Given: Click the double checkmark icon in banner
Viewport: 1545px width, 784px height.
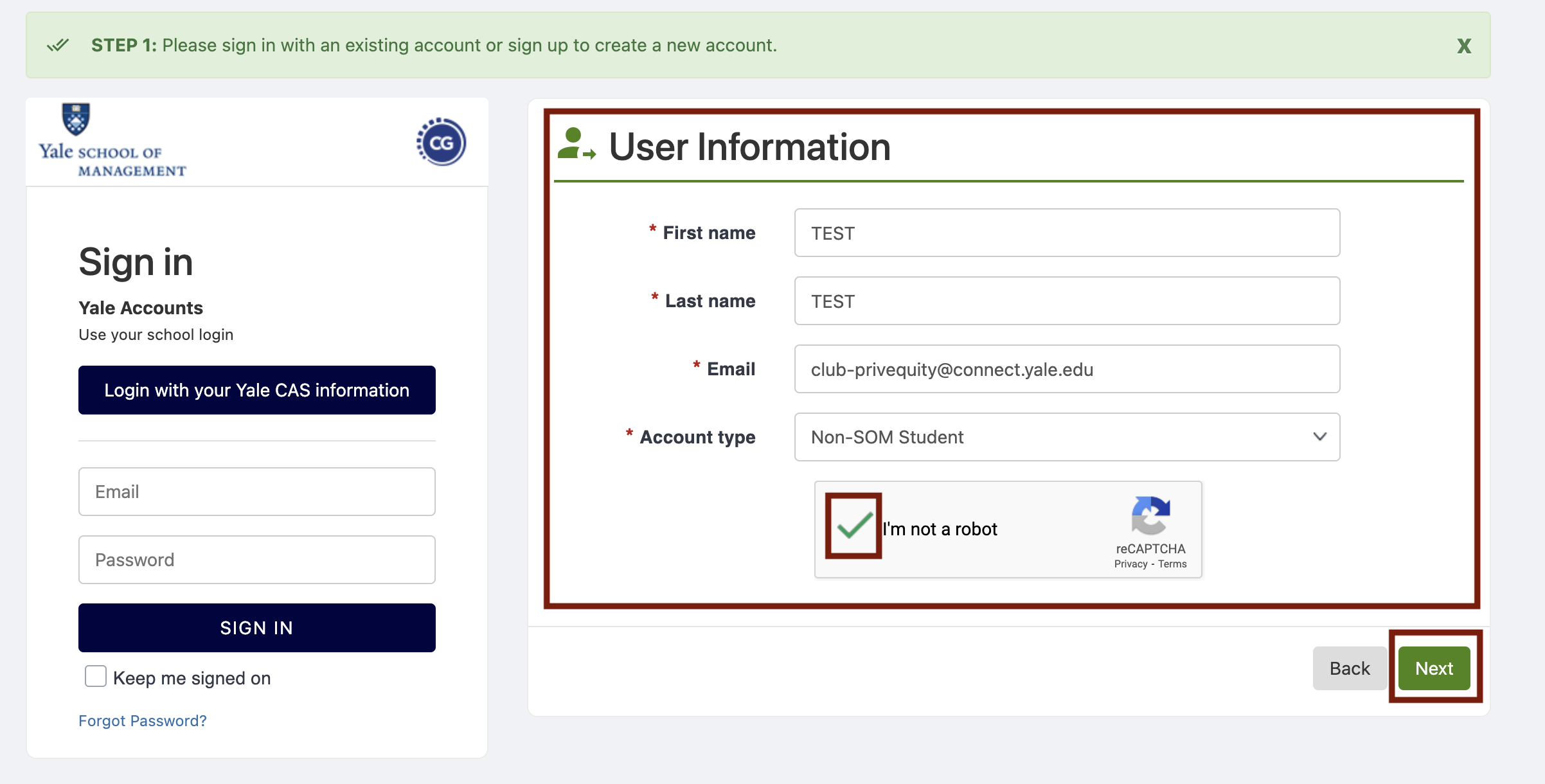Looking at the screenshot, I should click(x=58, y=46).
